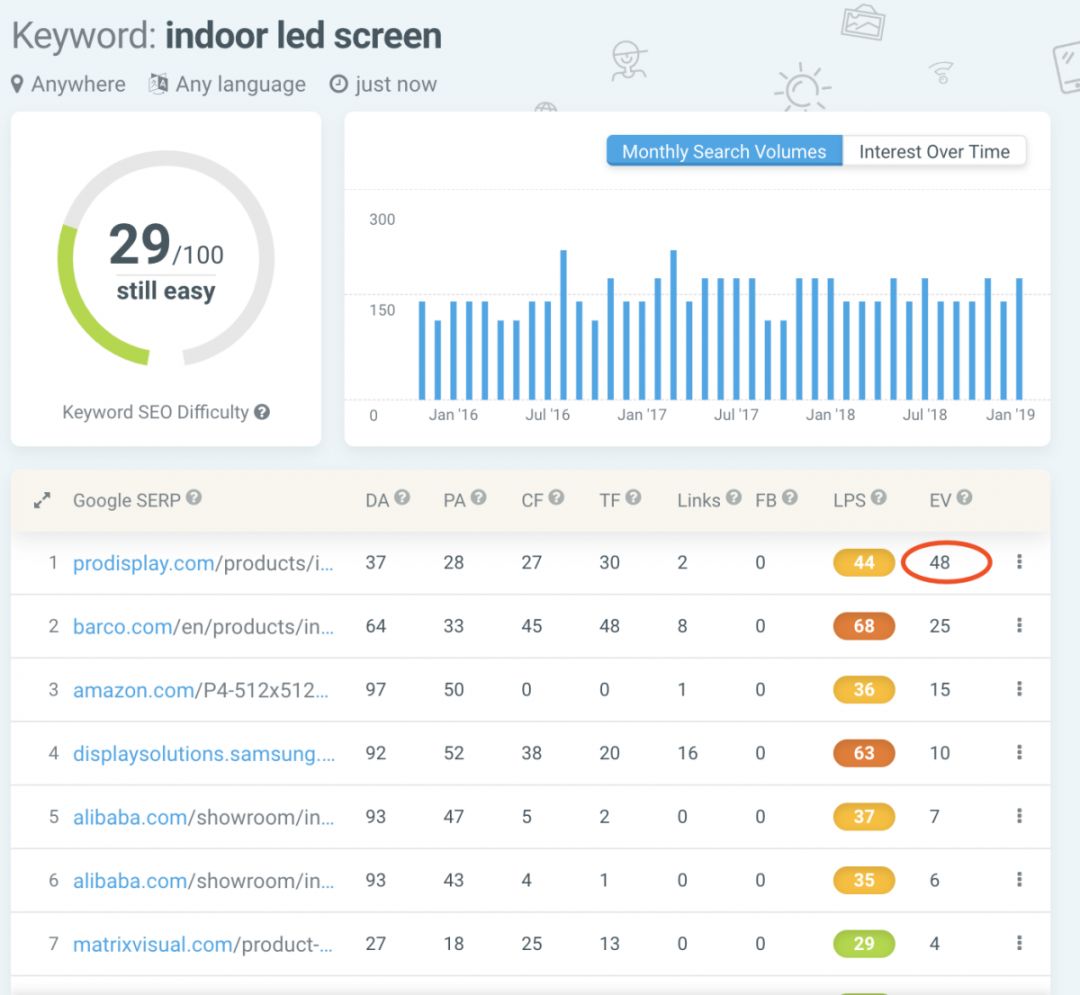Open the amazon.com P4-512x512 result link
Screen dimensions: 1080x995
(x=200, y=690)
